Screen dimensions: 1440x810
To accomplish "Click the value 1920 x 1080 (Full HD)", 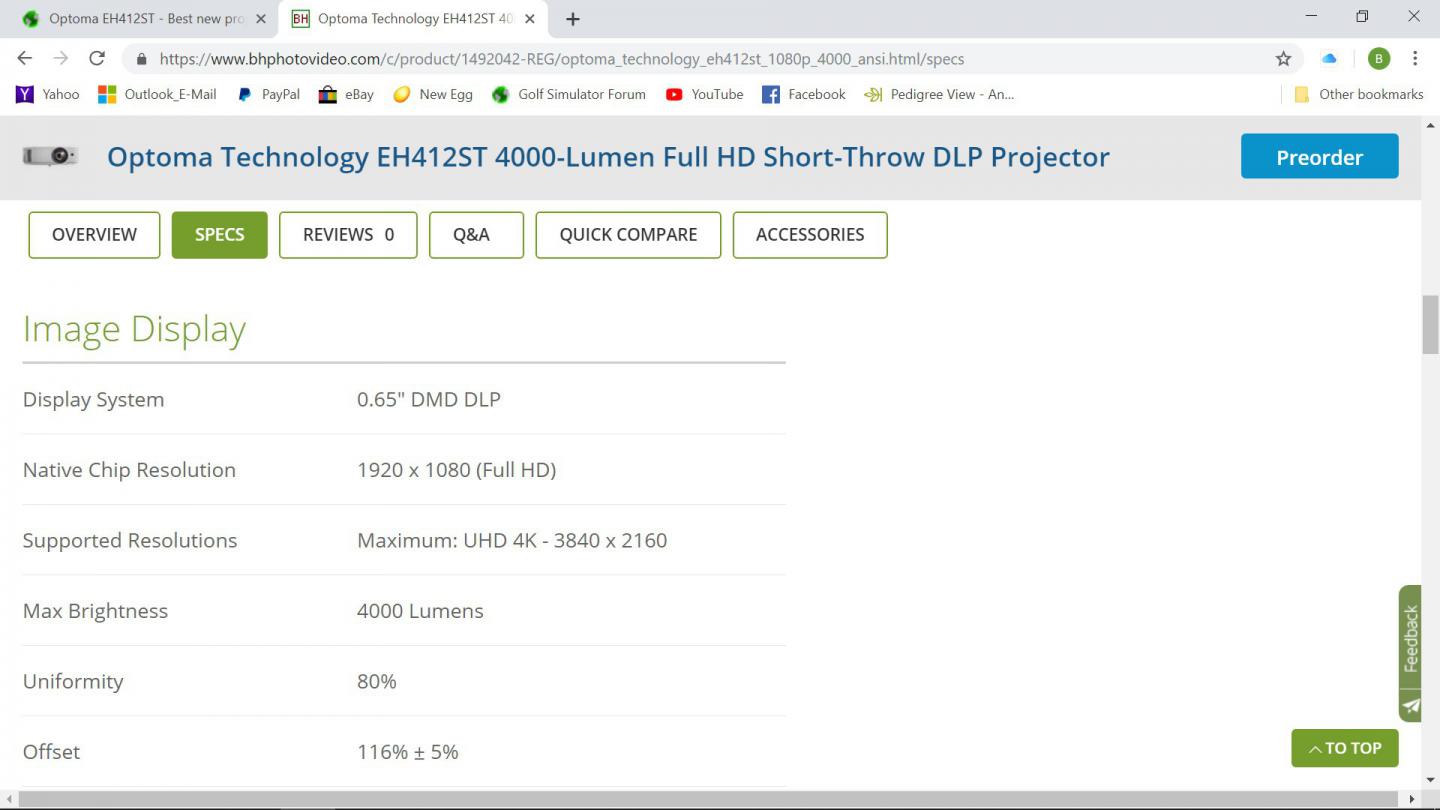I will (x=456, y=470).
